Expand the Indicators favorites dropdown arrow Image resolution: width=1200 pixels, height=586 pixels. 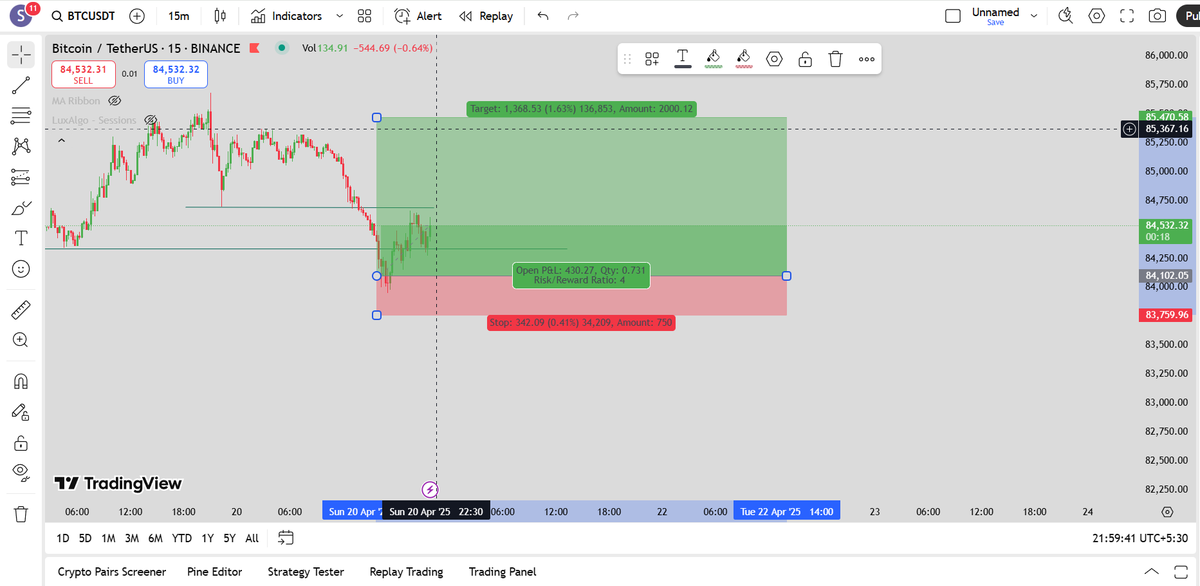tap(340, 16)
